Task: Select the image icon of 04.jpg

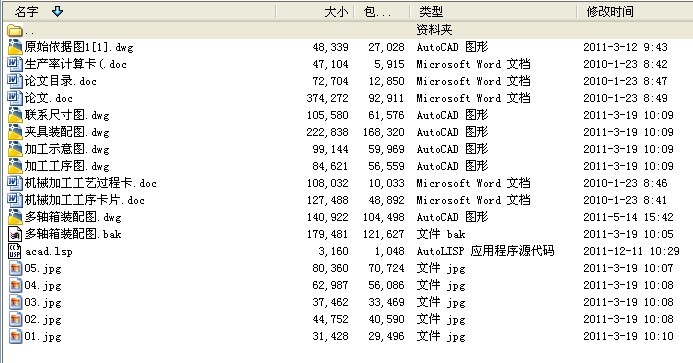Action: click(15, 285)
